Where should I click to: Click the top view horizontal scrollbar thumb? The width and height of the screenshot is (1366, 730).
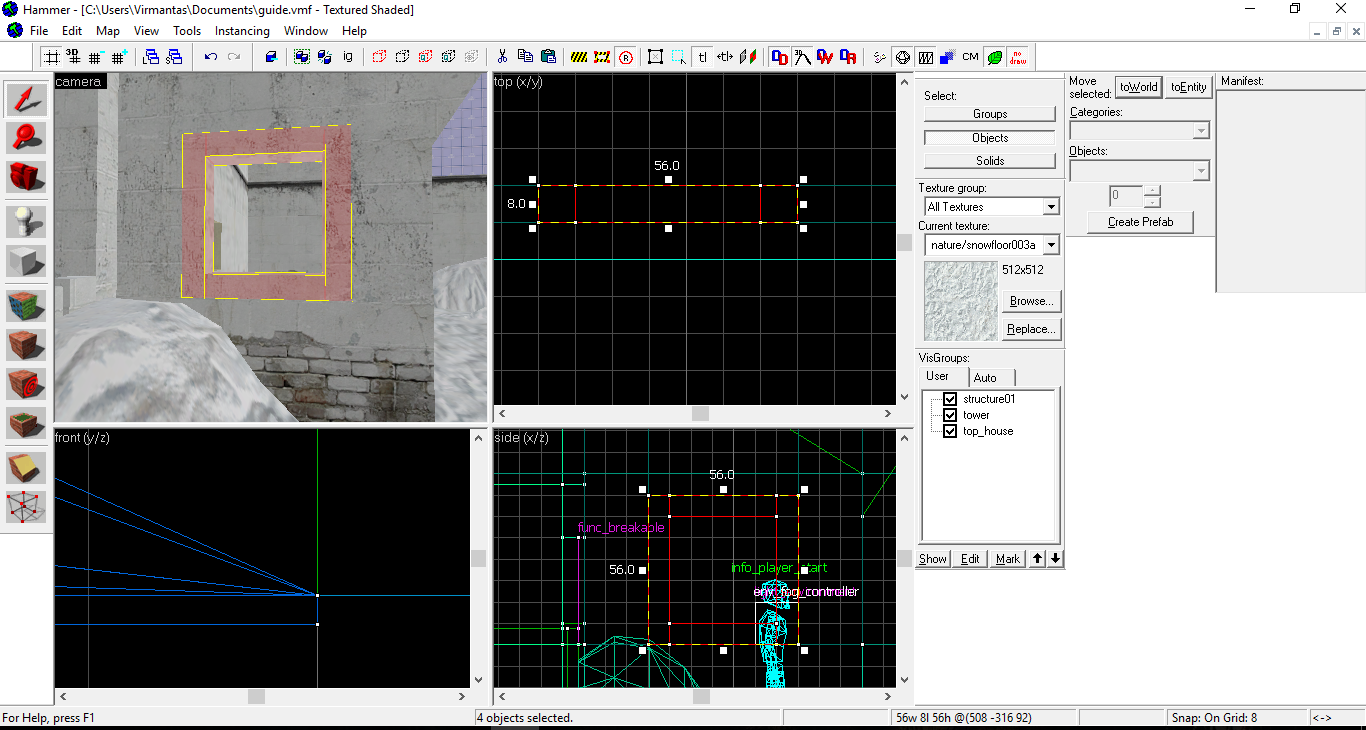tap(700, 413)
